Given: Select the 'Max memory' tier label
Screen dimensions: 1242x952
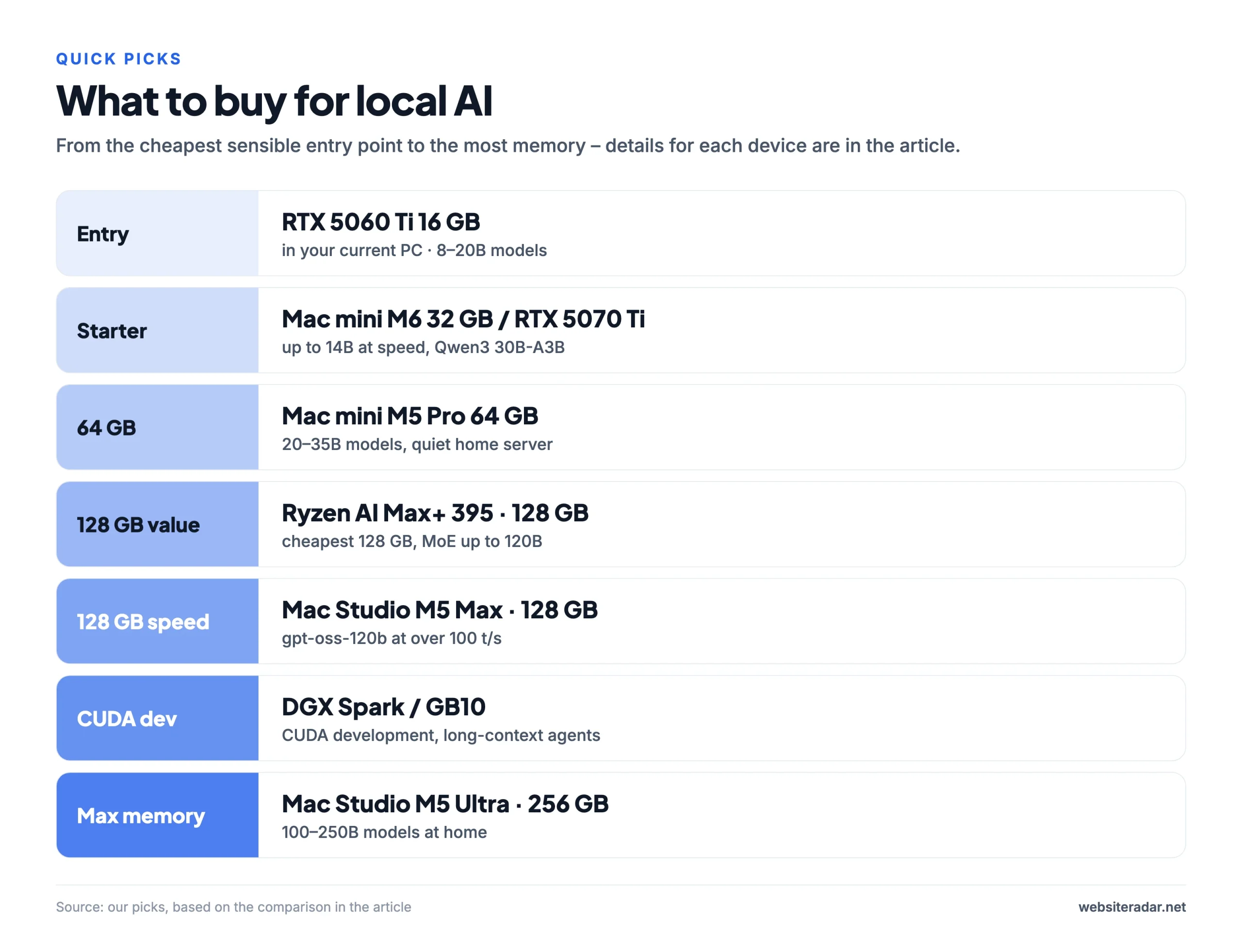Looking at the screenshot, I should pyautogui.click(x=141, y=816).
